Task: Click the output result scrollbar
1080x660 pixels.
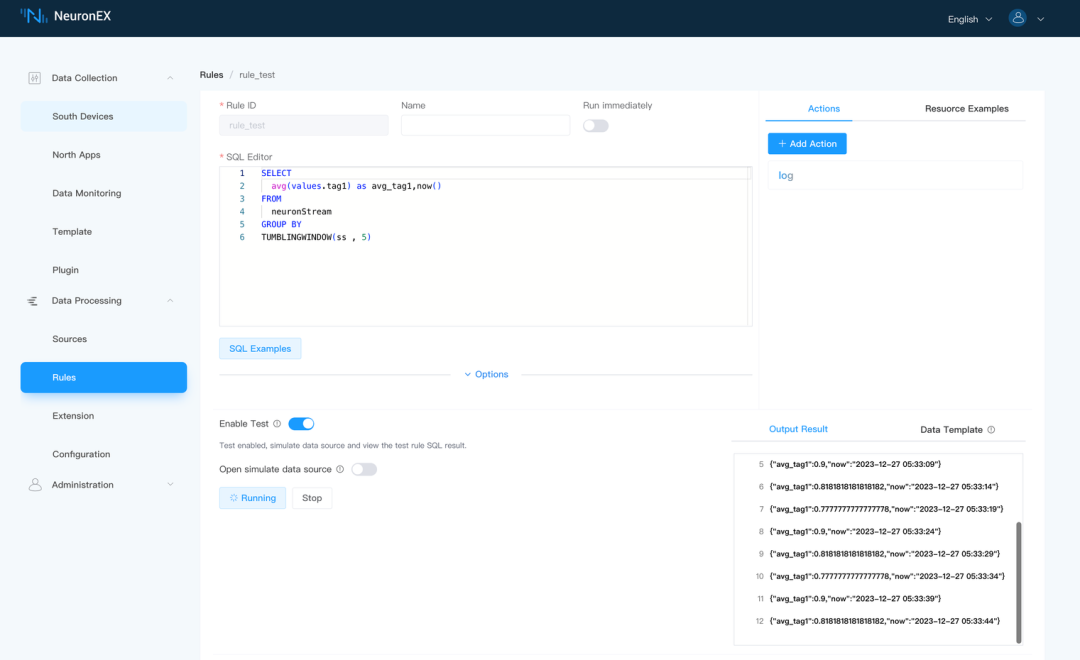Action: pyautogui.click(x=1018, y=582)
